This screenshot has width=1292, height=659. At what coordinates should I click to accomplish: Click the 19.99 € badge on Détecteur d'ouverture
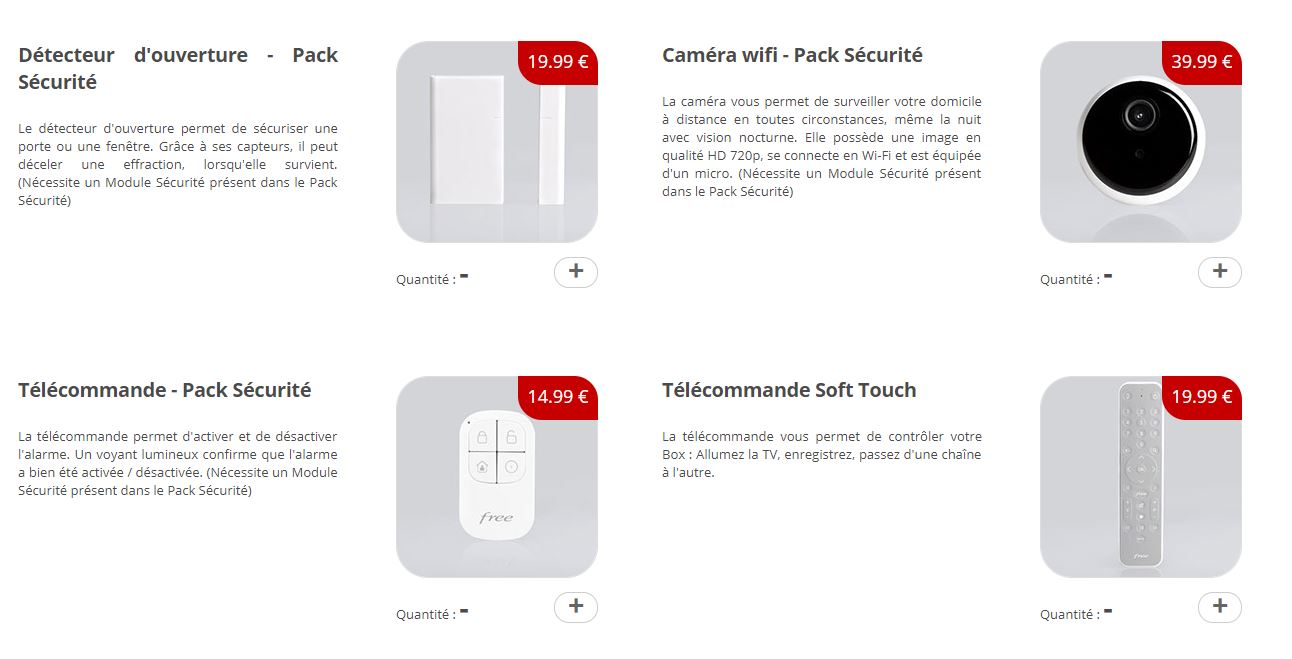click(557, 62)
